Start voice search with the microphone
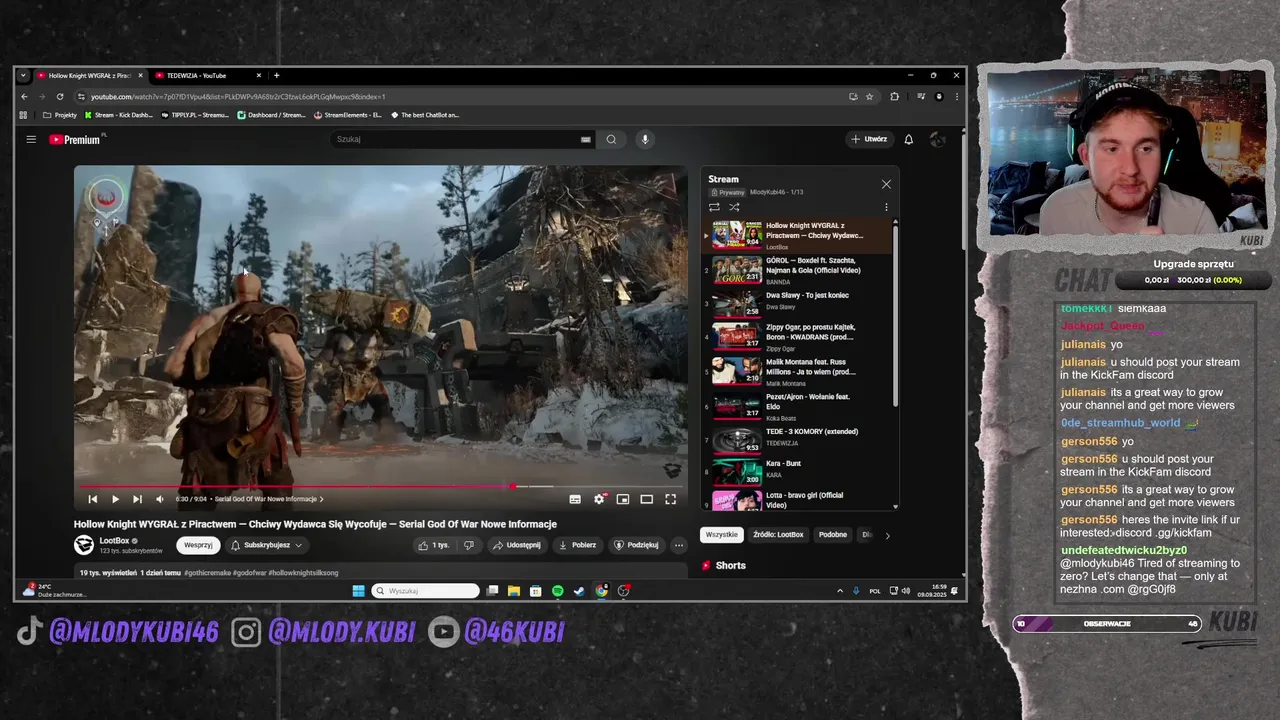The image size is (1280, 720). tap(645, 139)
